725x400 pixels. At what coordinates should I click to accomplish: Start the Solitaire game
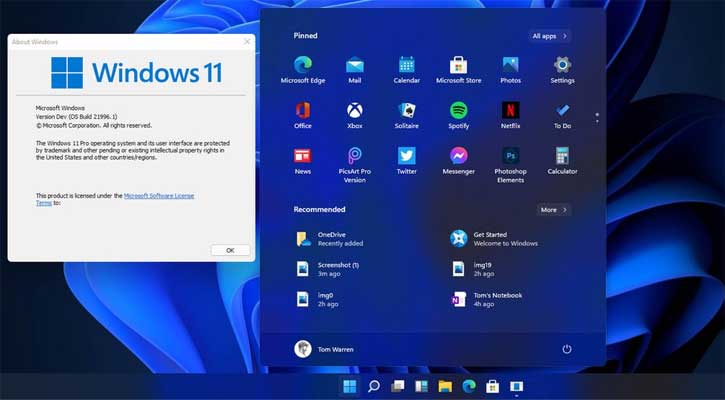[406, 115]
